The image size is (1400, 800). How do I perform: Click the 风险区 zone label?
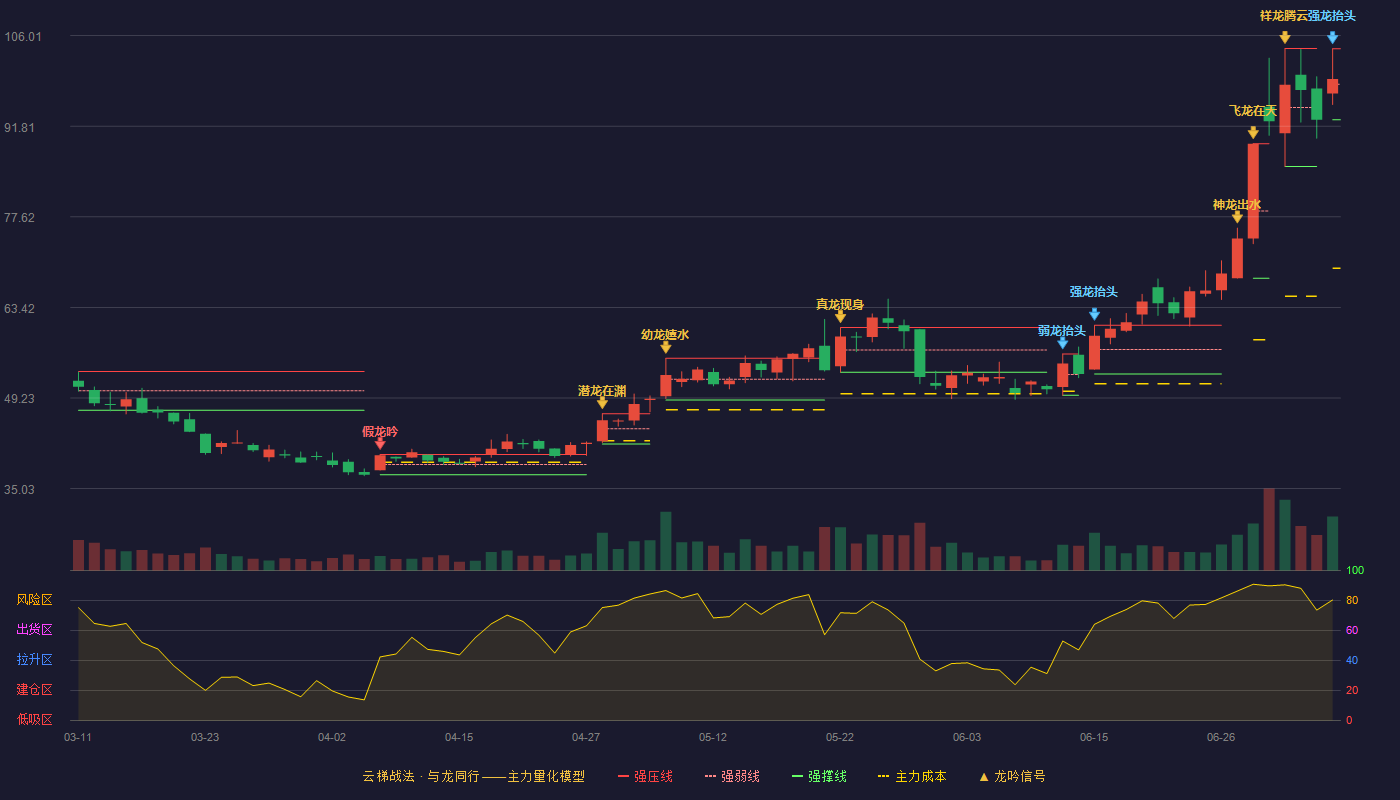34,600
